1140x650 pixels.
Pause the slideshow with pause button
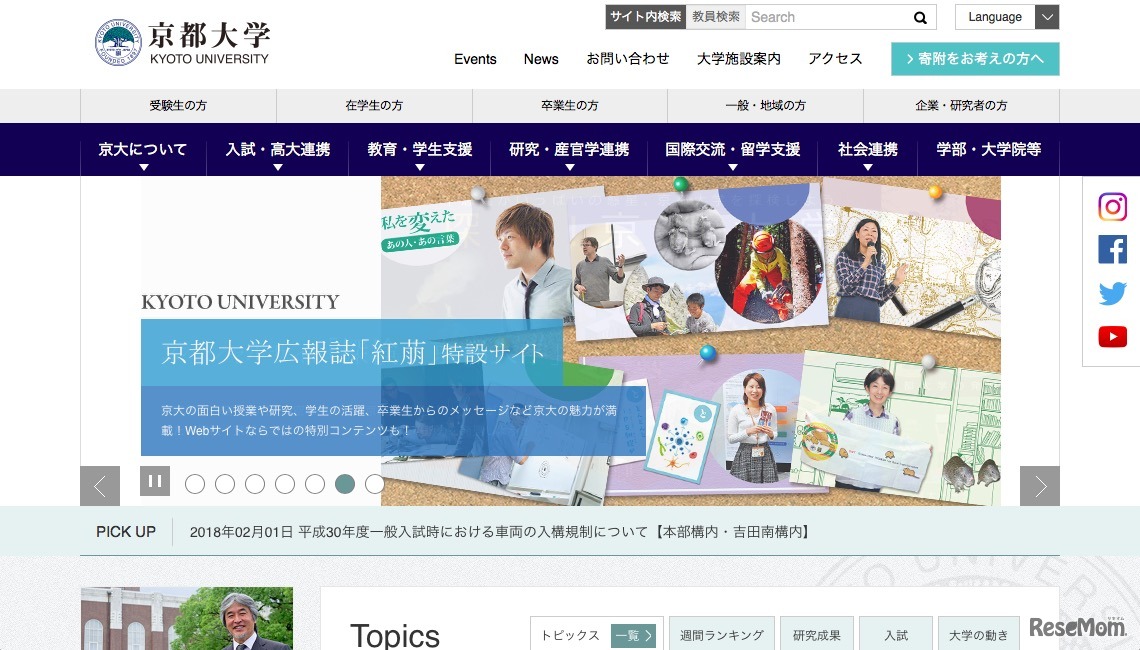pos(155,481)
